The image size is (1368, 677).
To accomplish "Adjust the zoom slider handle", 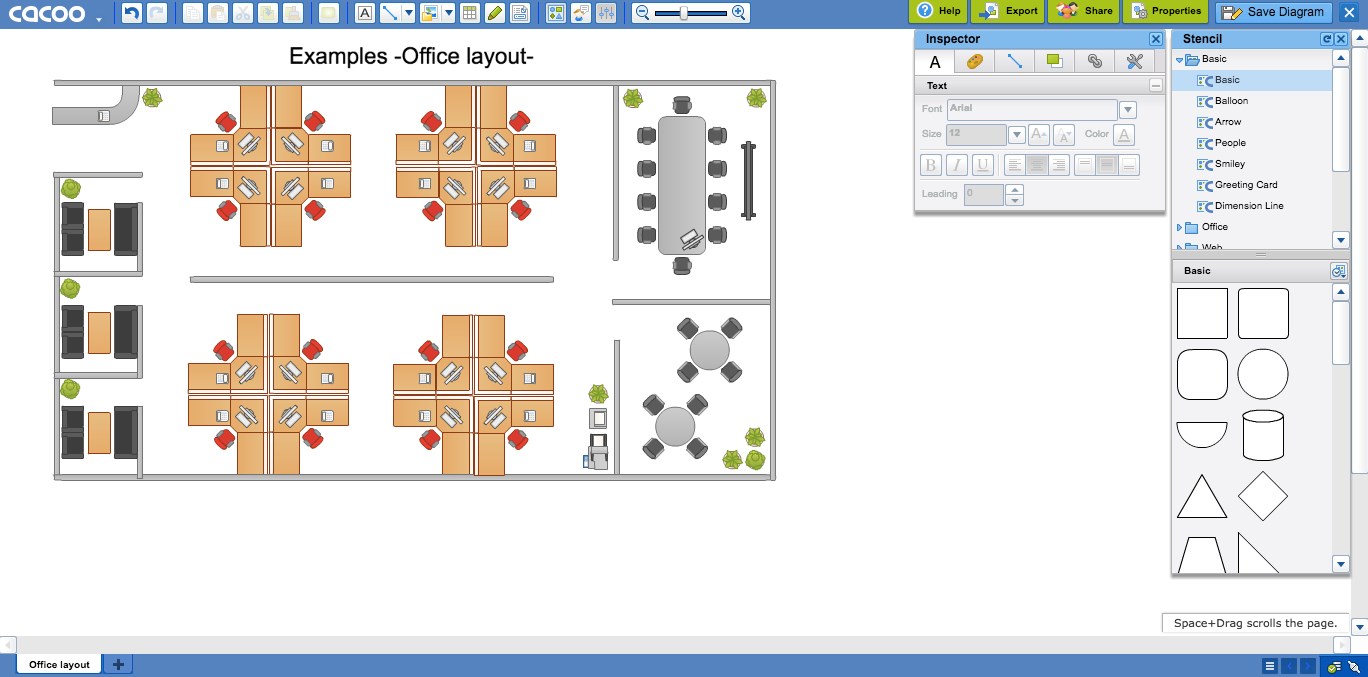I will 683,13.
